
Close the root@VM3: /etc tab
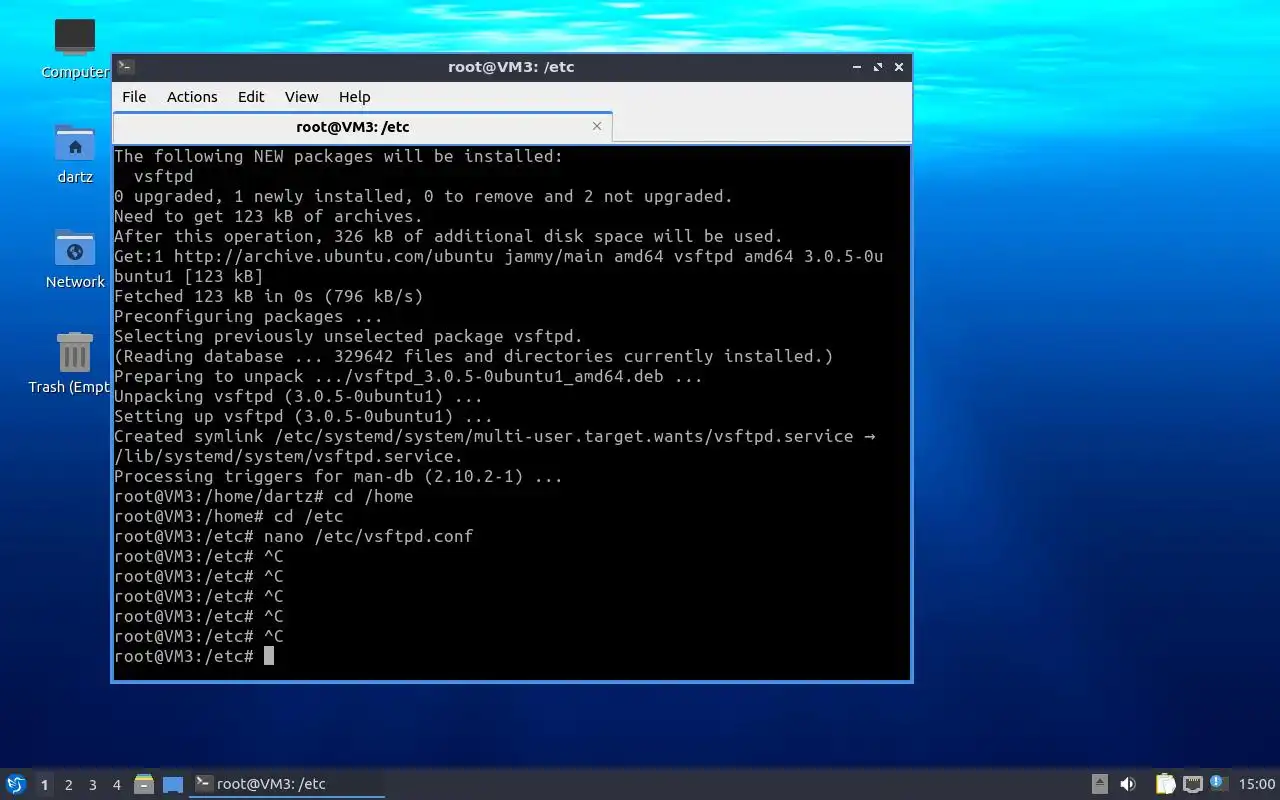point(597,126)
